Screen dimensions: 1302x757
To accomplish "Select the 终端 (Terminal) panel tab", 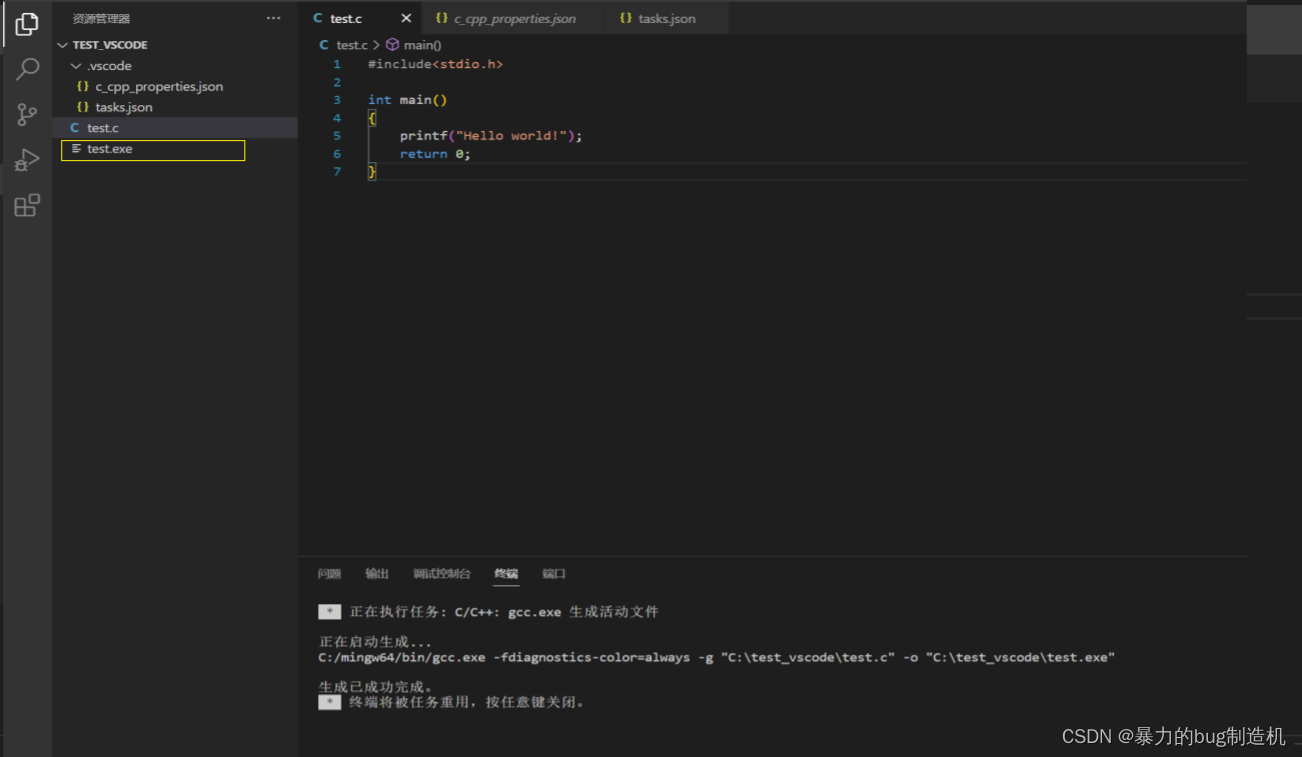I will [506, 574].
